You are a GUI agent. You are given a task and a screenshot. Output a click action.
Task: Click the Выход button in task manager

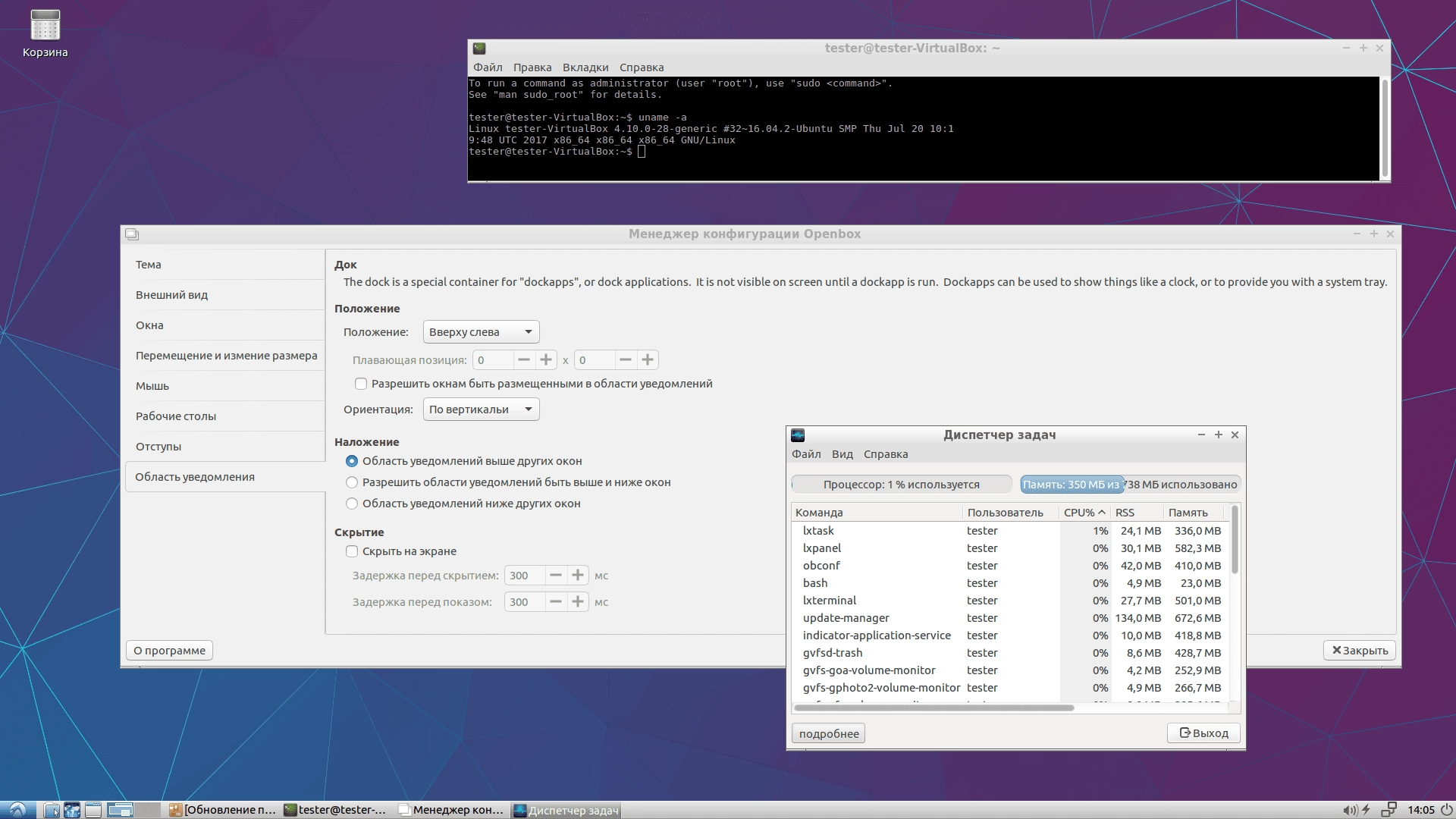pos(1203,733)
